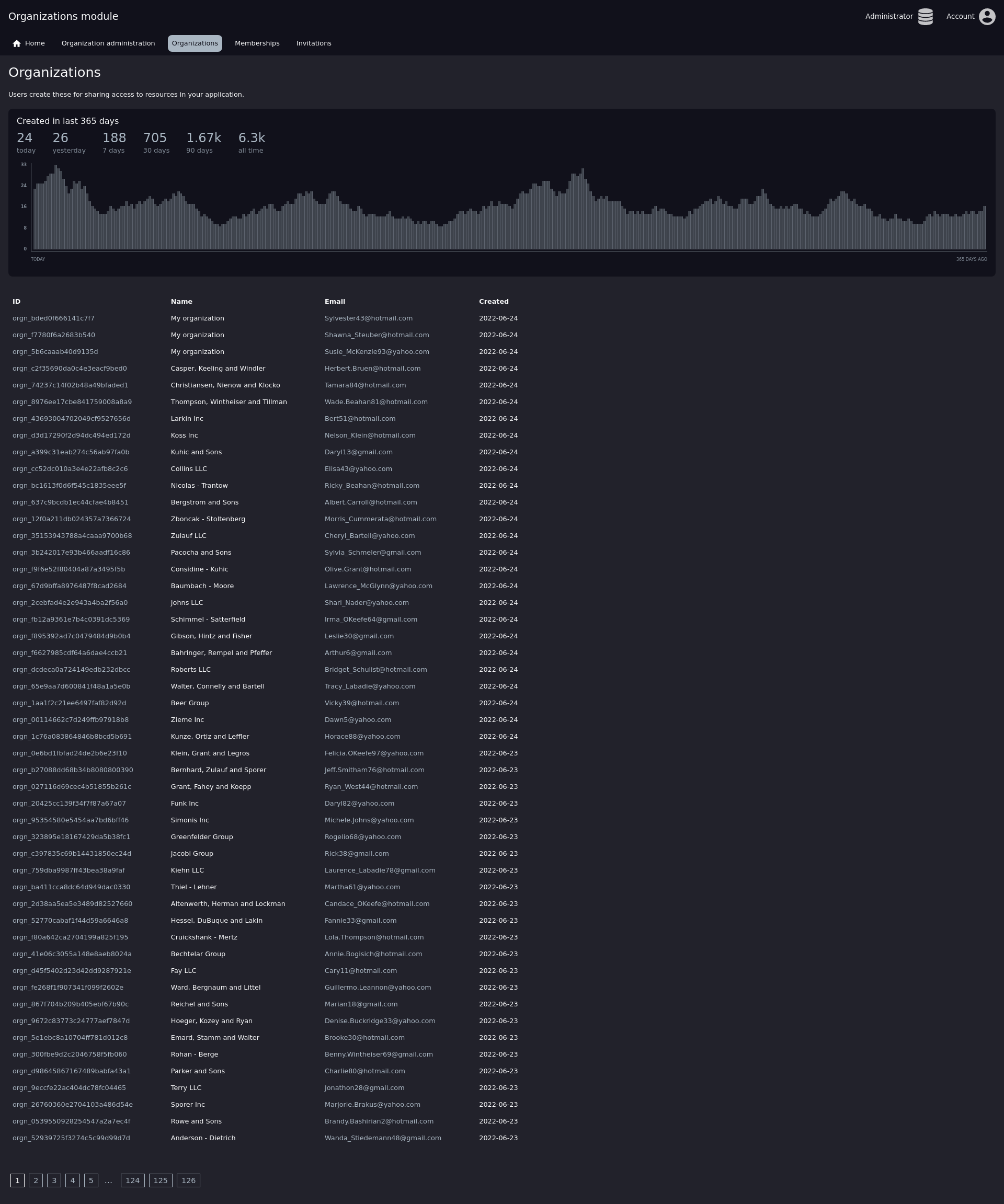
Task: Open the Kuhic and Sons row
Action: tap(196, 452)
